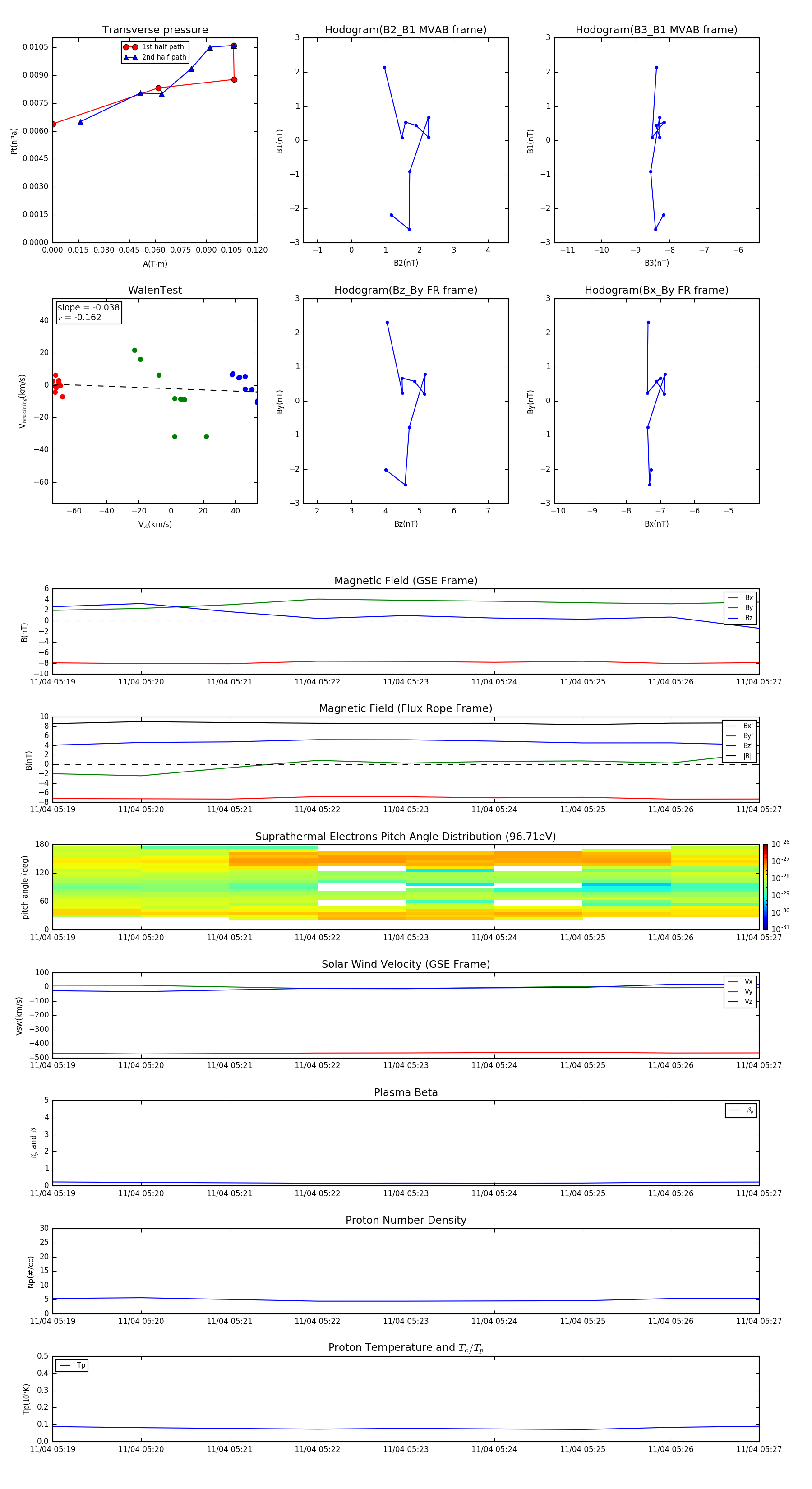Viewport: 812px width, 1489px height.
Task: Click the "Transverse pressure" plot title
Action: coord(155,30)
